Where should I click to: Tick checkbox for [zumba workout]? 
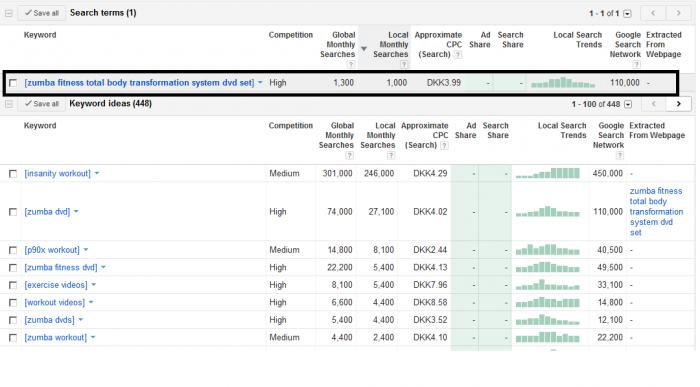[13, 338]
